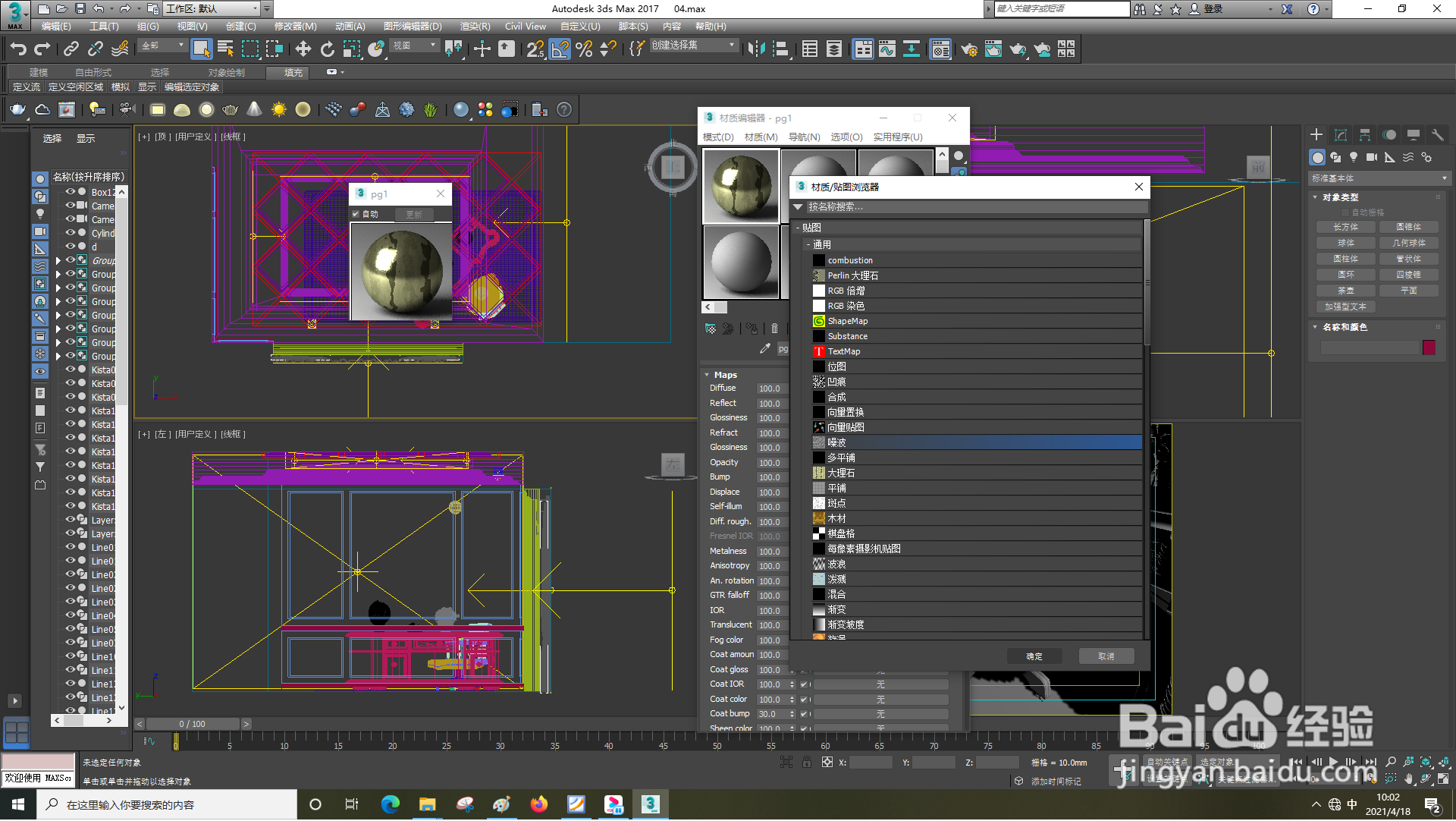Image resolution: width=1456 pixels, height=821 pixels.
Task: Open the 标准基本体 category dropdown
Action: 1379,178
